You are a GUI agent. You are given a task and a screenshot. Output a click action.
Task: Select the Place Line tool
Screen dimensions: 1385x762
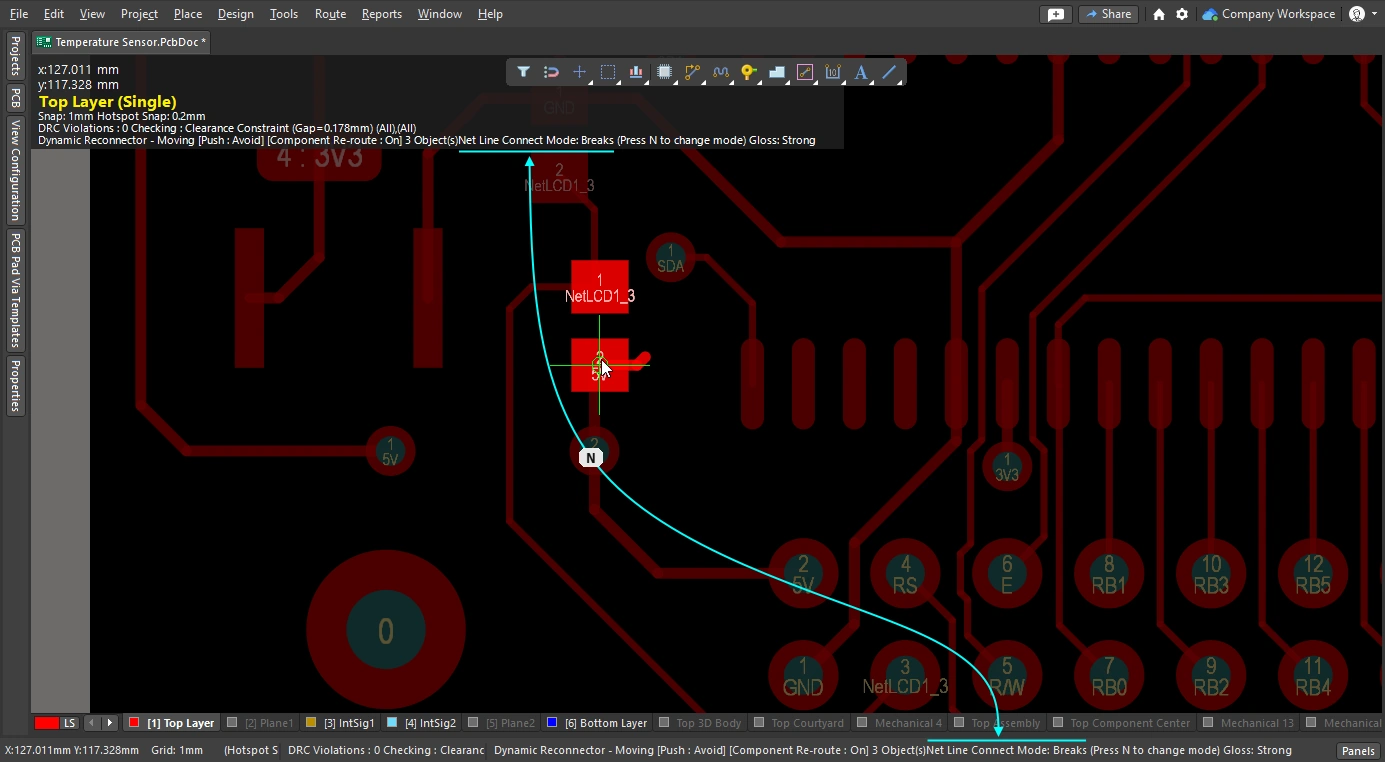889,72
